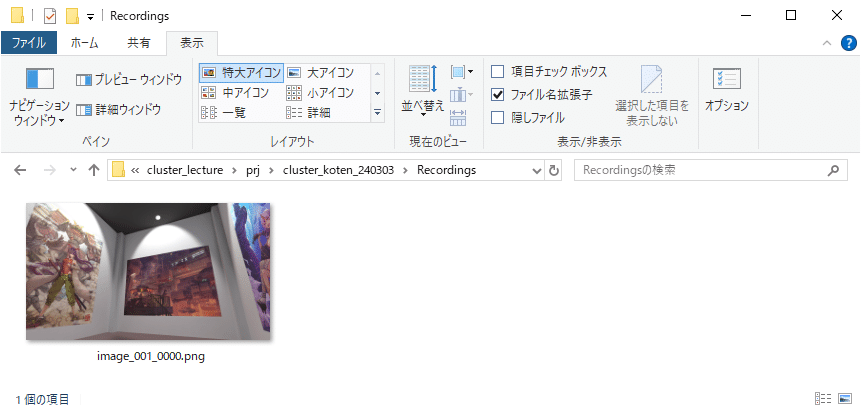Collapse the ribbon with the chevron
This screenshot has height=412, width=861.
[826, 43]
